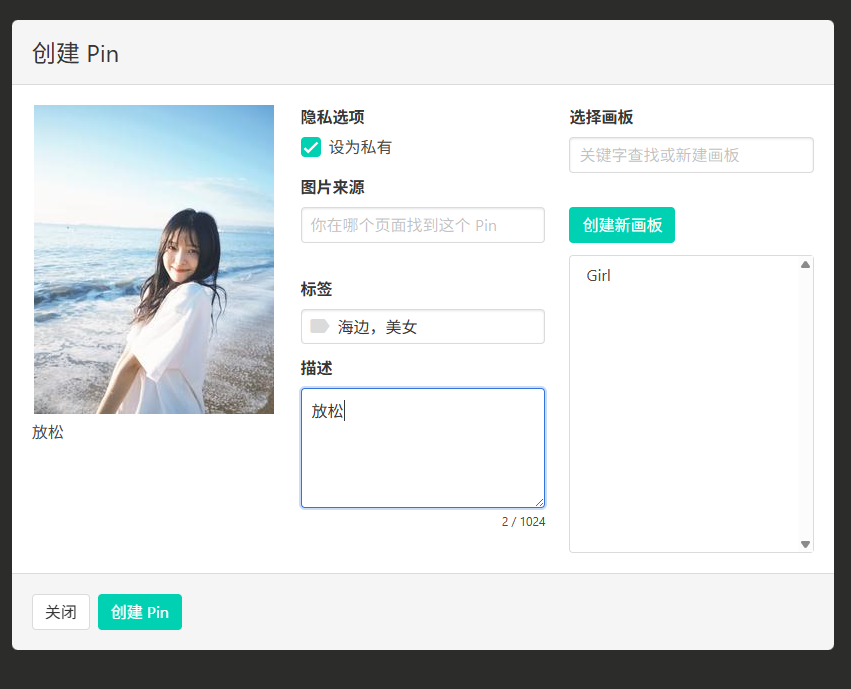The width and height of the screenshot is (851, 689).
Task: Click the 标签 input containing 海边,美女
Action: coord(423,327)
